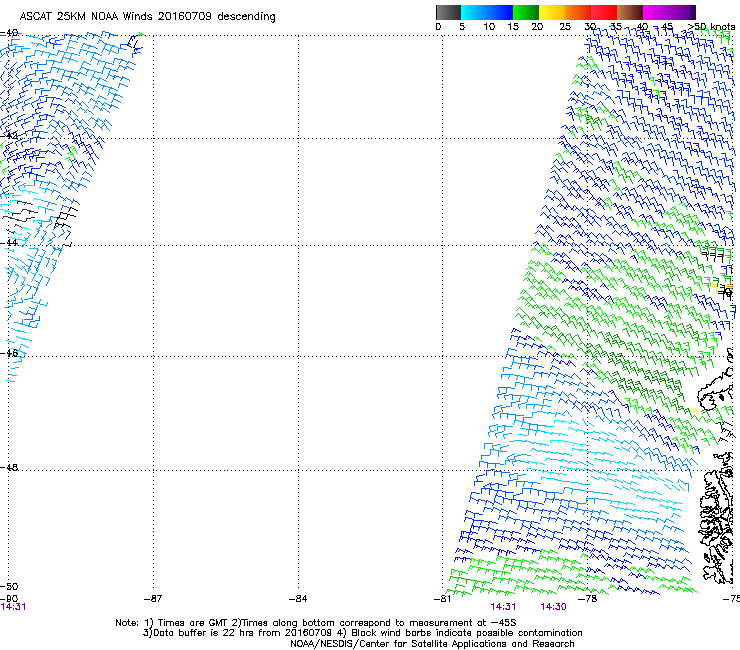Click the "-90" longitude axis label
The image size is (740, 650).
pos(8,599)
